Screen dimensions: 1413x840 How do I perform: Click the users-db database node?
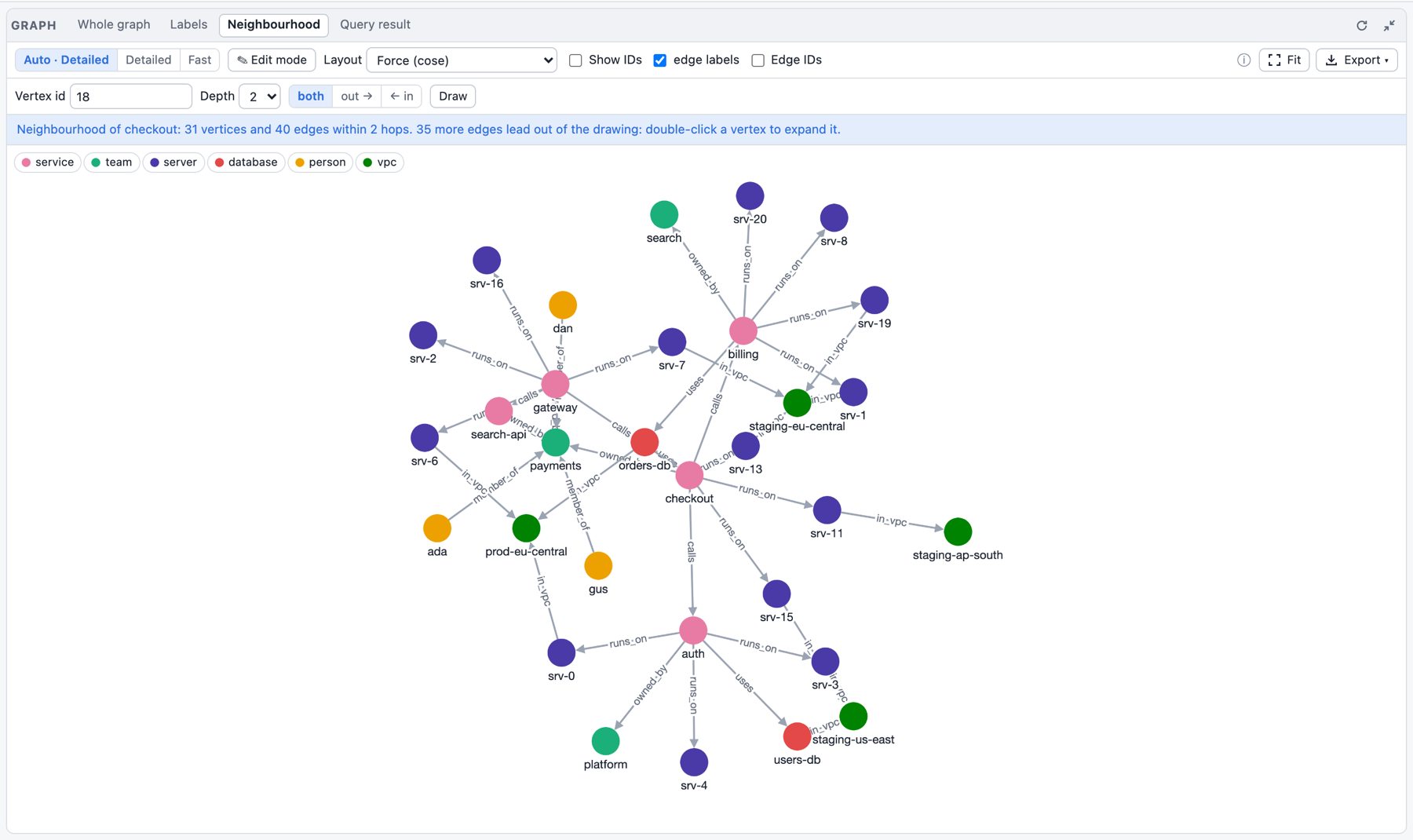(x=797, y=736)
